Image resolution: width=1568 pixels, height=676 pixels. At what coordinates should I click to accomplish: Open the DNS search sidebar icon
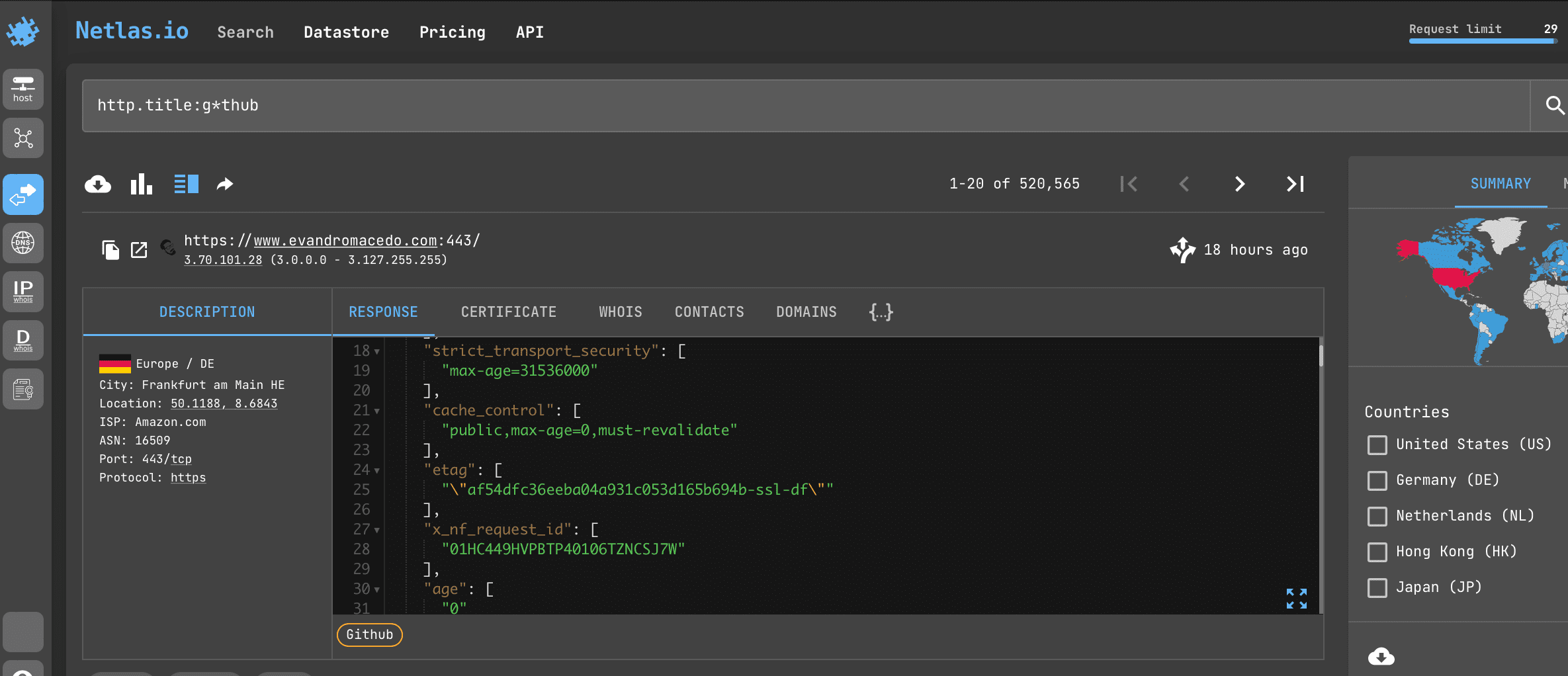(x=23, y=243)
